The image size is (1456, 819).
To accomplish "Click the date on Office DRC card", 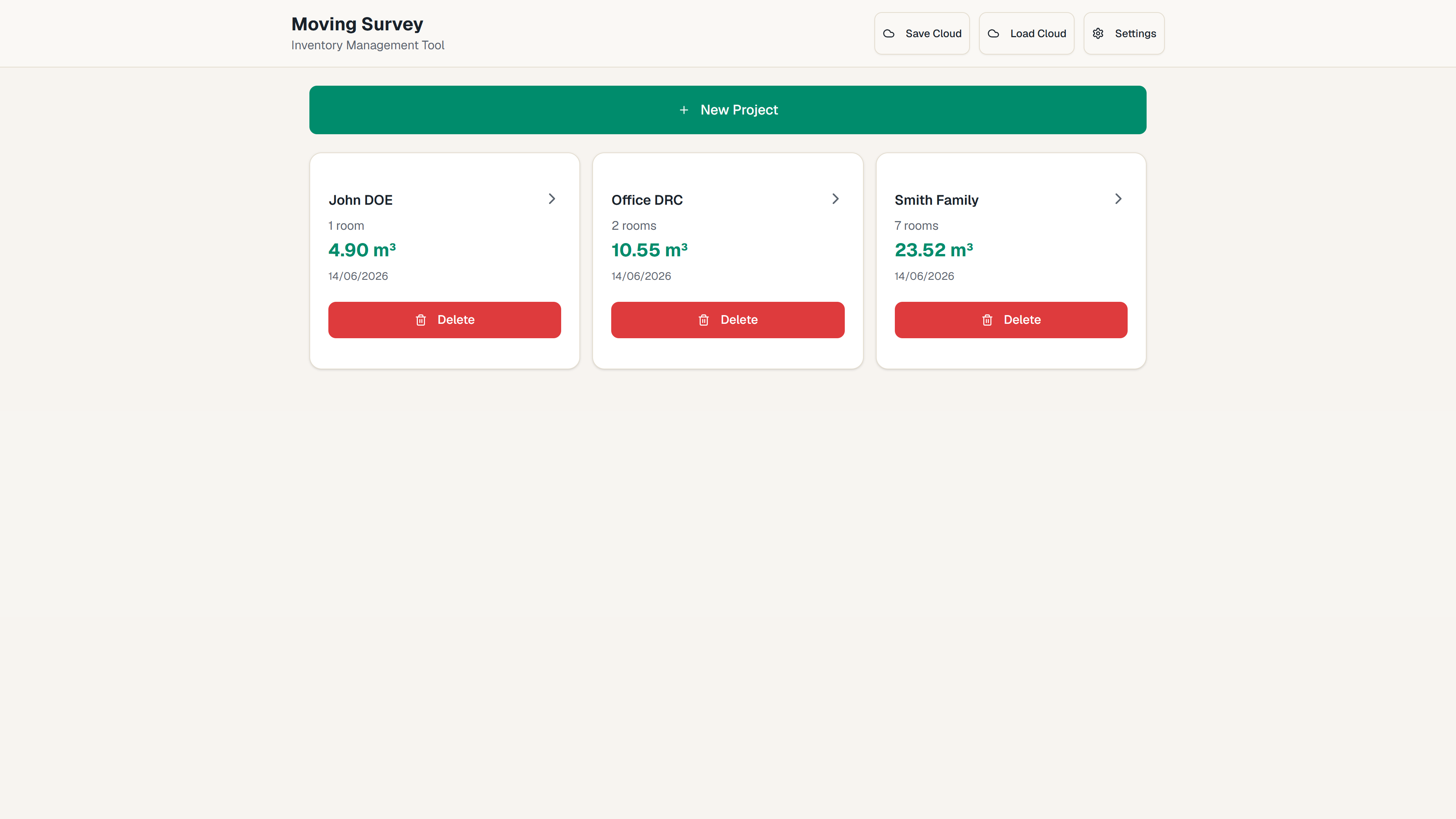I will [x=641, y=276].
